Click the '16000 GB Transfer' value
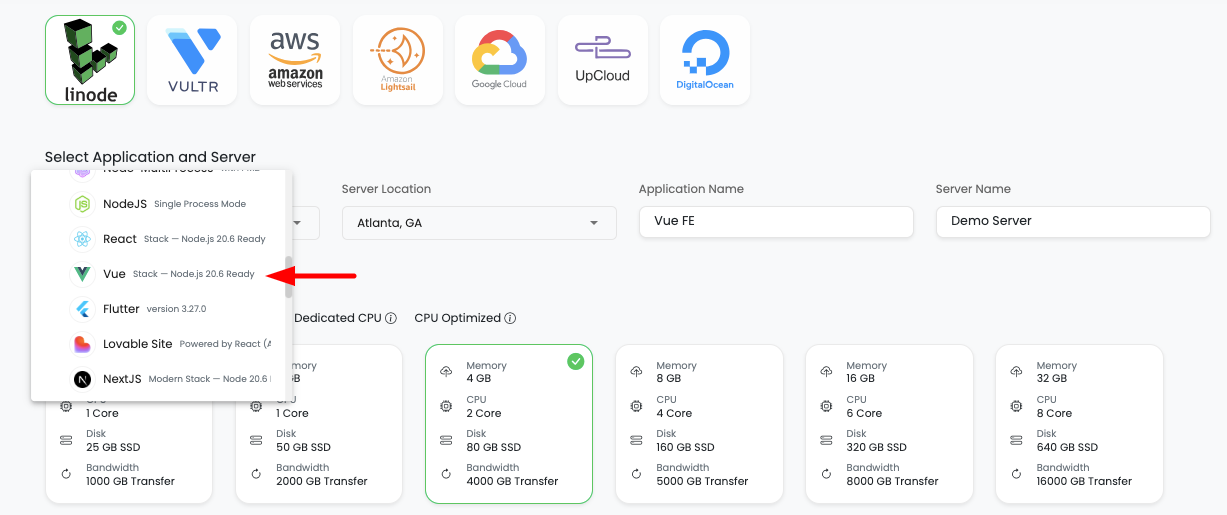The width and height of the screenshot is (1227, 515). [1084, 481]
